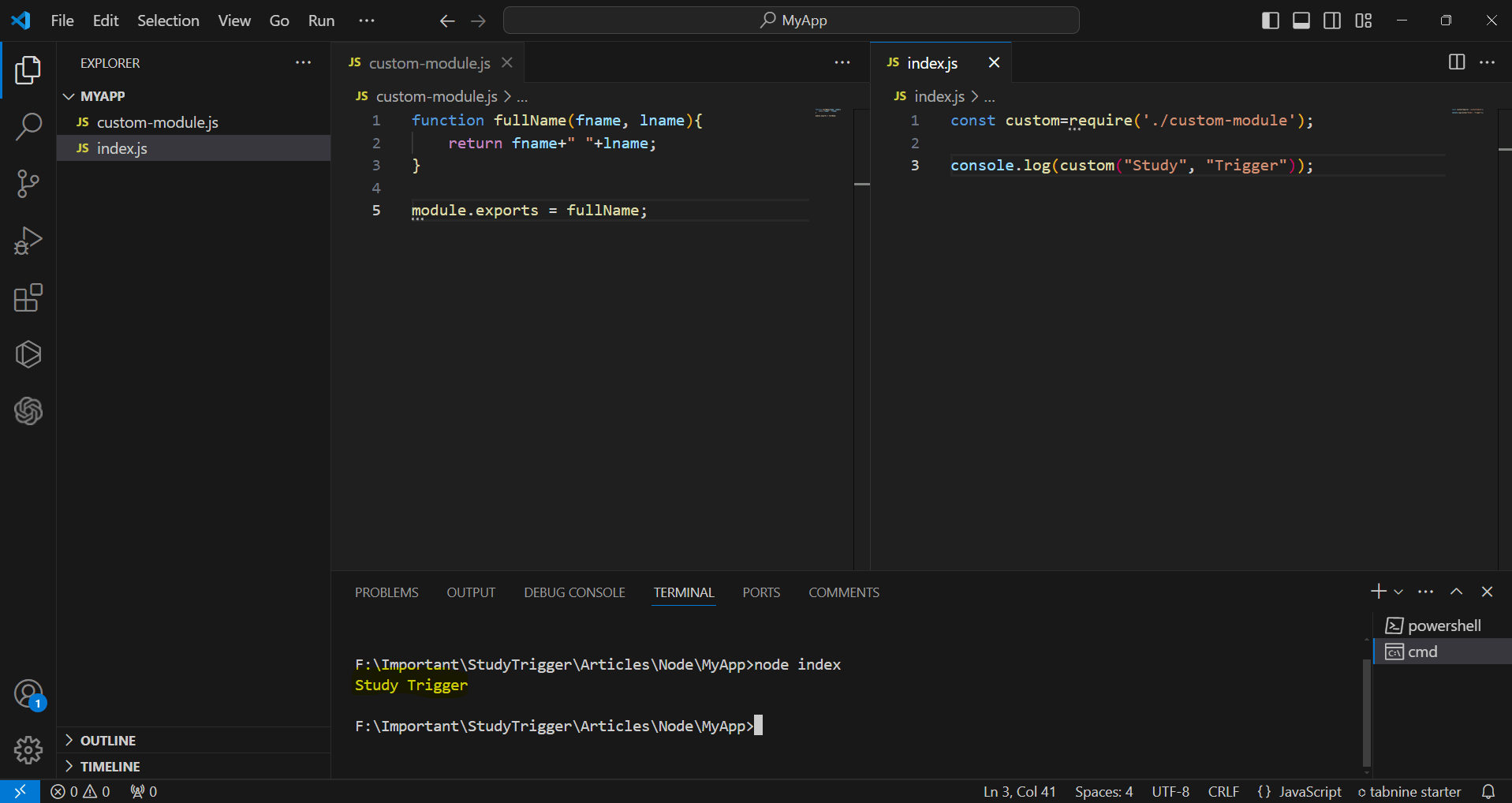Click the custom-module.js minimap
Viewport: 1512px width, 803px height.
point(827,114)
